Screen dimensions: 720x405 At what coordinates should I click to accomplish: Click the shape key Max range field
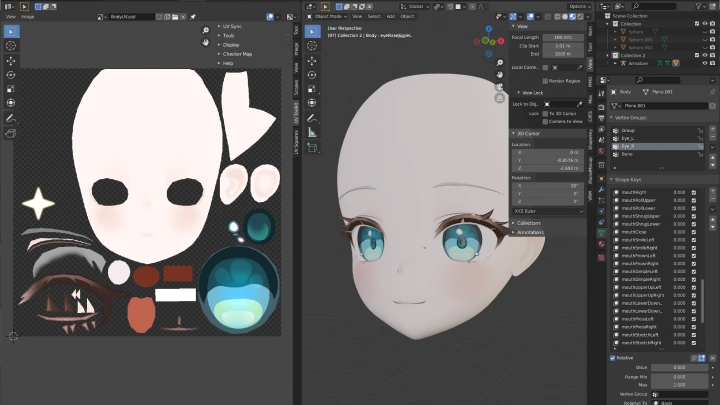point(680,385)
